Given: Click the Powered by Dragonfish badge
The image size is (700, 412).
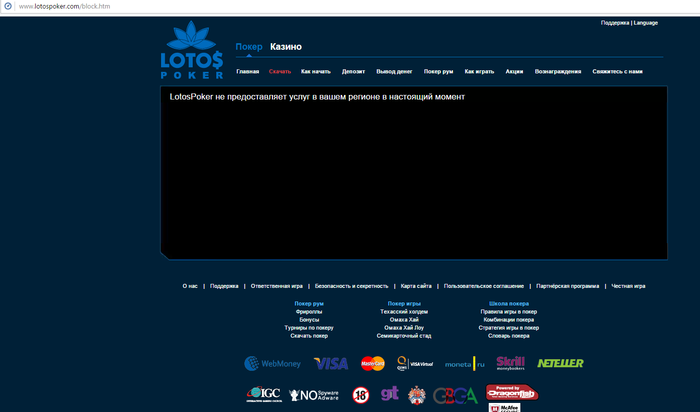Looking at the screenshot, I should point(512,392).
